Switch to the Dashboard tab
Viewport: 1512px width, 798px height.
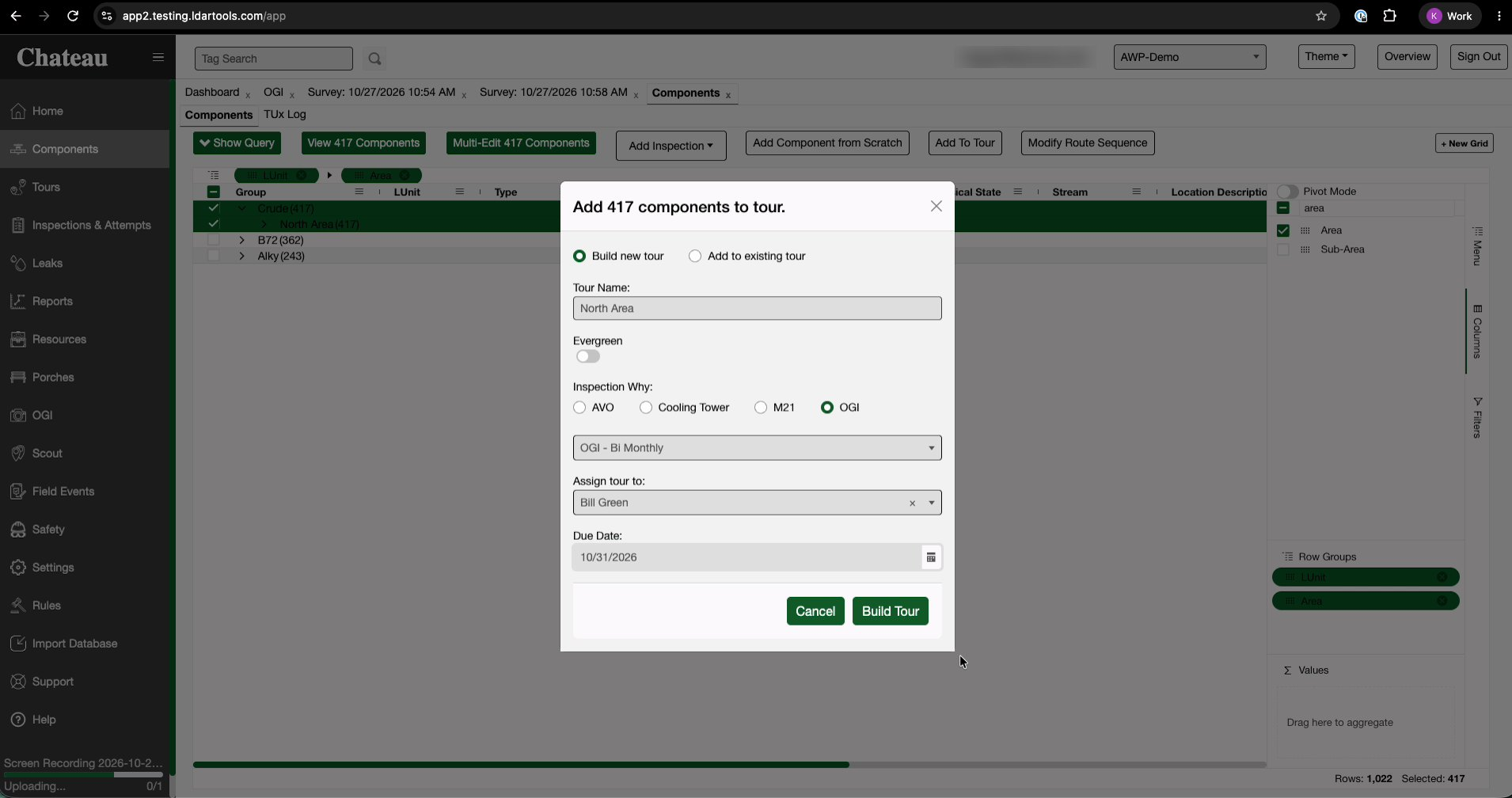coord(212,93)
